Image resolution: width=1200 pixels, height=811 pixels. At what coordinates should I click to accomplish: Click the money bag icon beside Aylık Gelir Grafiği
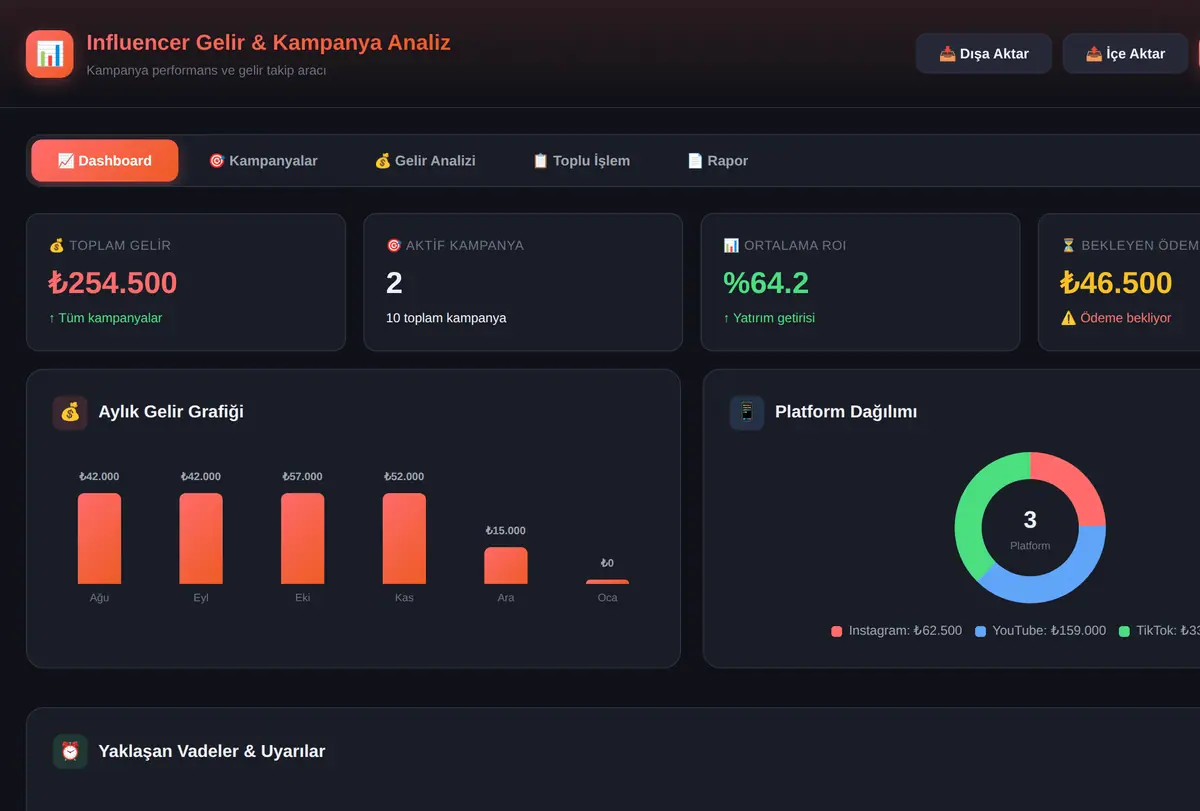point(70,412)
